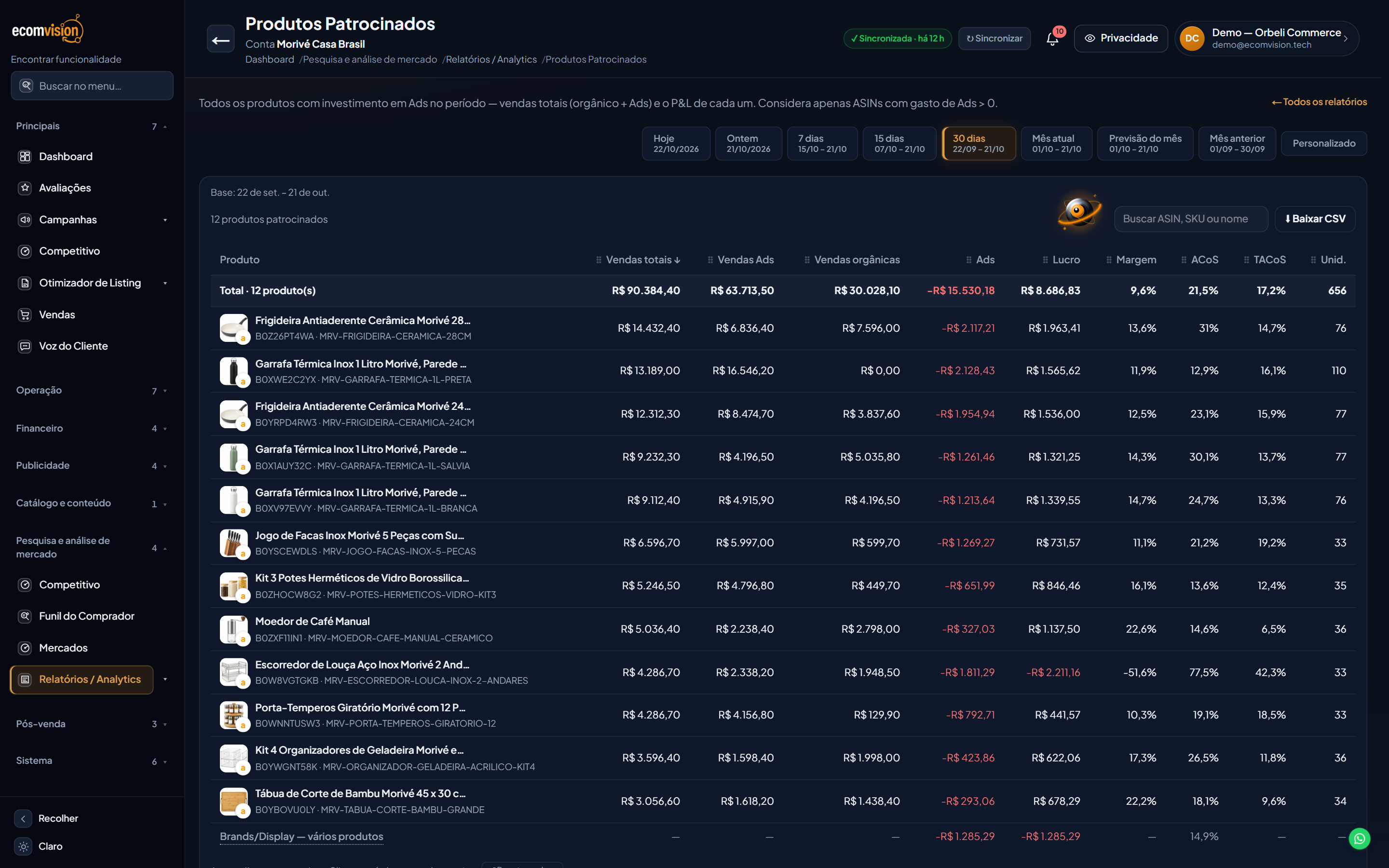Expand the Publicidade section
The height and width of the screenshot is (868, 1389).
[x=92, y=465]
